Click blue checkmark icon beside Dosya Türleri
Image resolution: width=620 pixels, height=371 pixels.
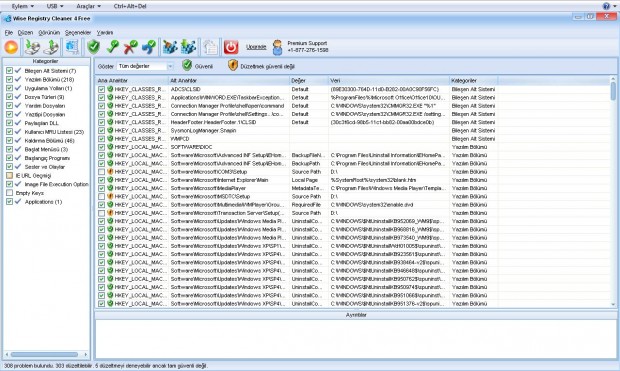click(18, 97)
